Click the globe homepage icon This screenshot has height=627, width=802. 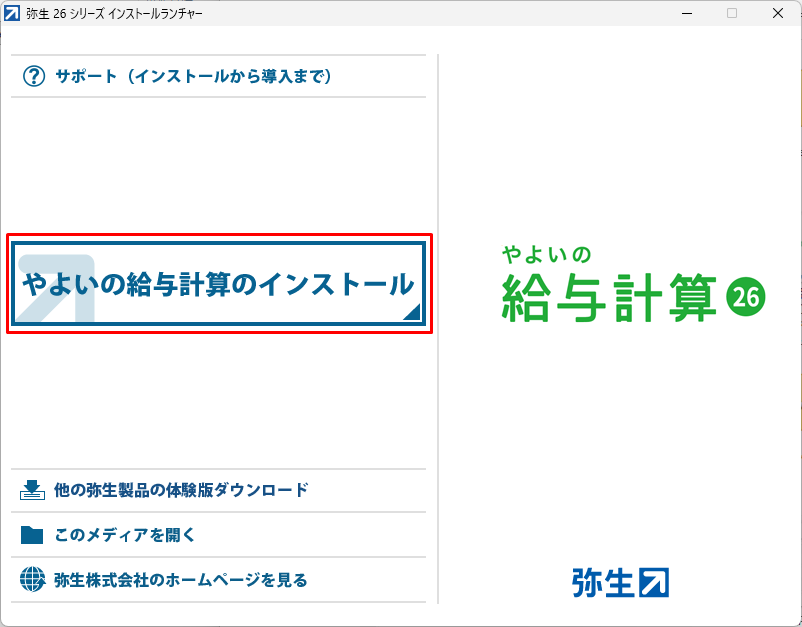[x=33, y=579]
